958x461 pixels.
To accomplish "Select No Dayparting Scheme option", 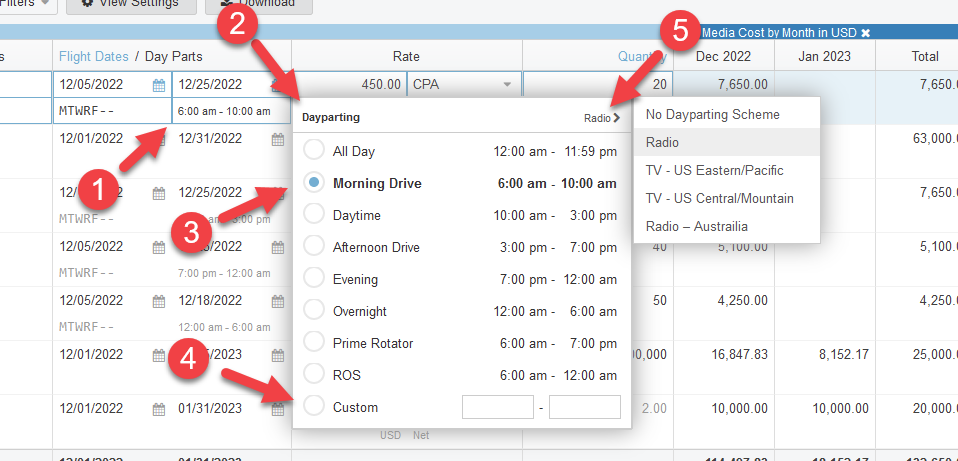I will (712, 114).
